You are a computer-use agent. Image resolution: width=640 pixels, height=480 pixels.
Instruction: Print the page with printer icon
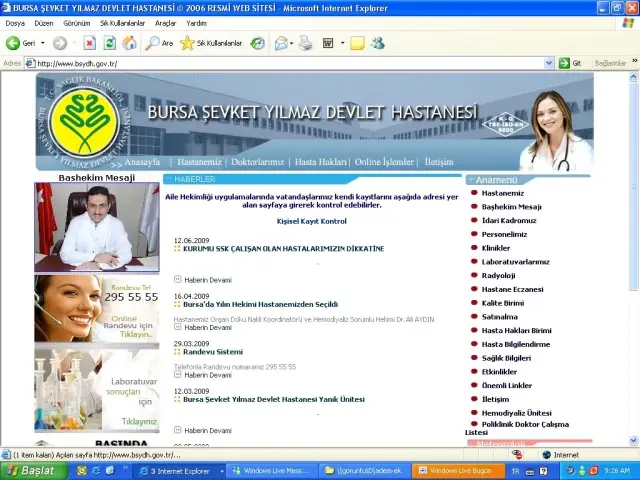pyautogui.click(x=306, y=43)
